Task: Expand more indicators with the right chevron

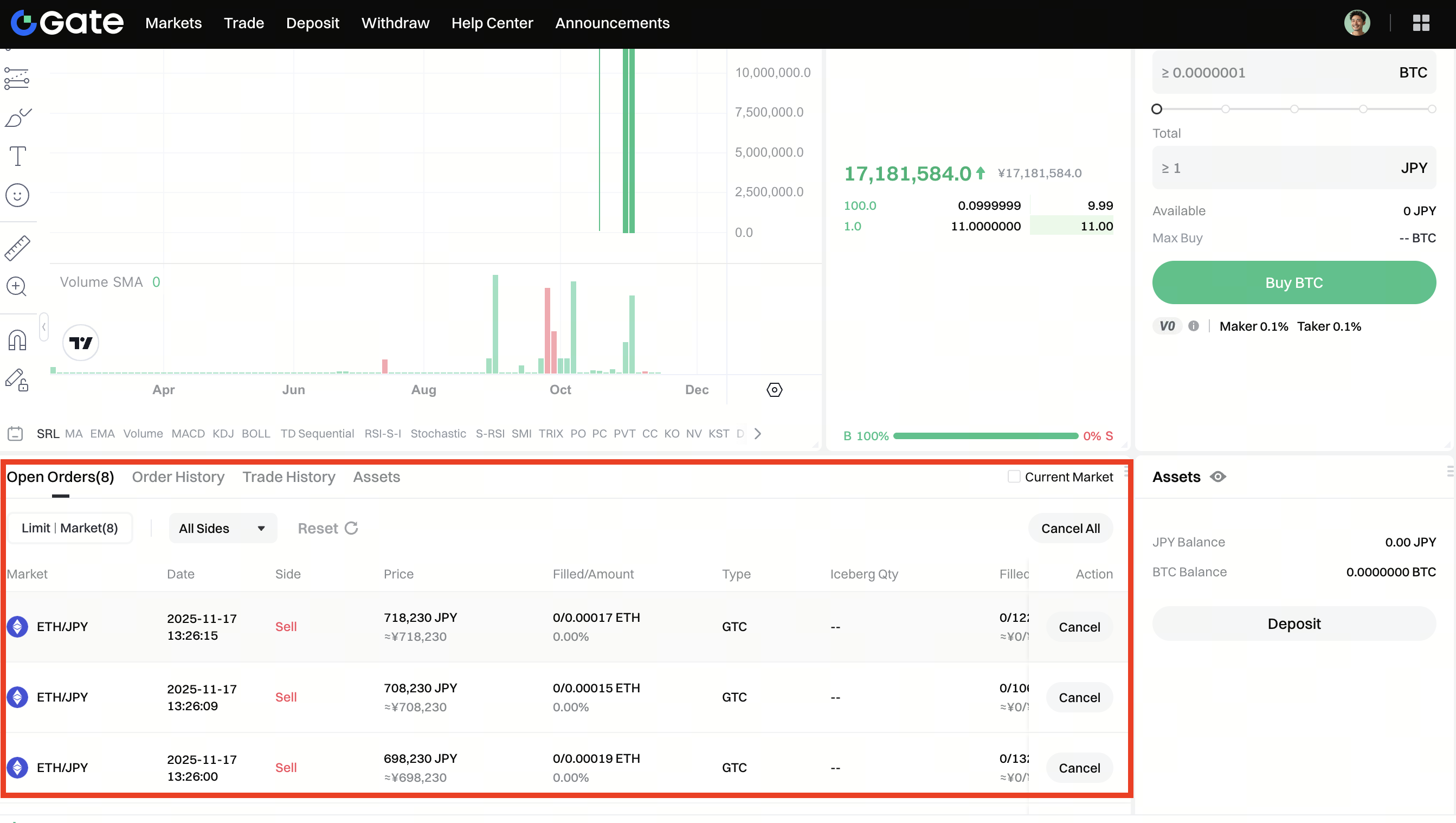Action: point(758,434)
